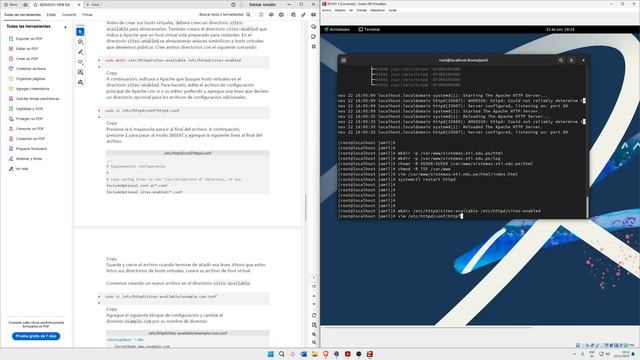Viewport: 640px width, 360px height.
Task: Open the Windows Start button
Action: pos(270,354)
